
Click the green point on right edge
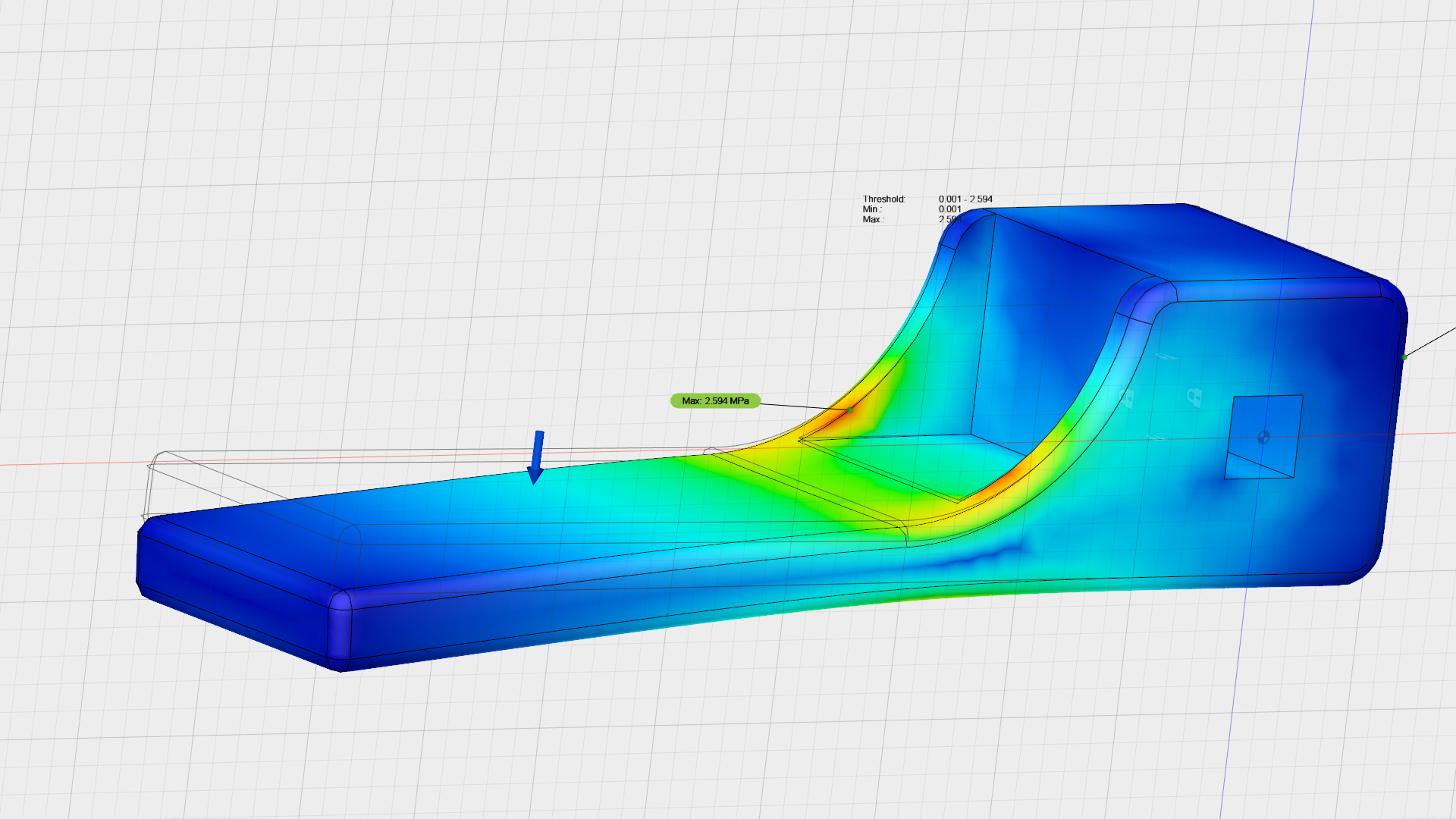point(1404,356)
